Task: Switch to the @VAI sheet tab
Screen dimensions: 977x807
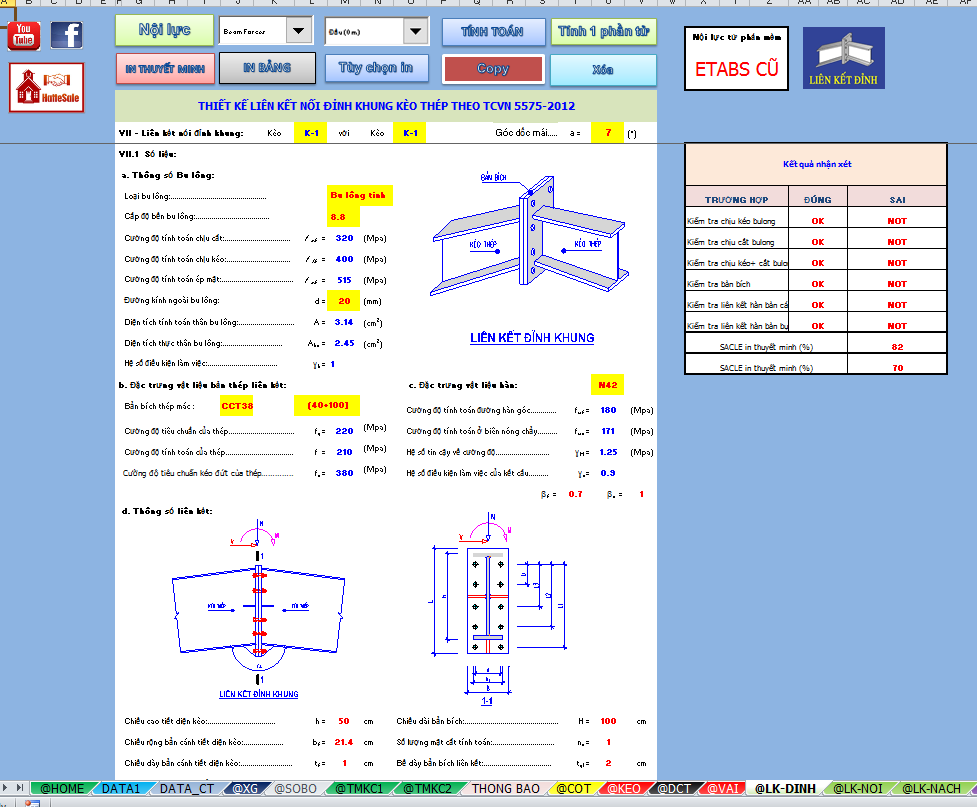Action: tap(723, 788)
